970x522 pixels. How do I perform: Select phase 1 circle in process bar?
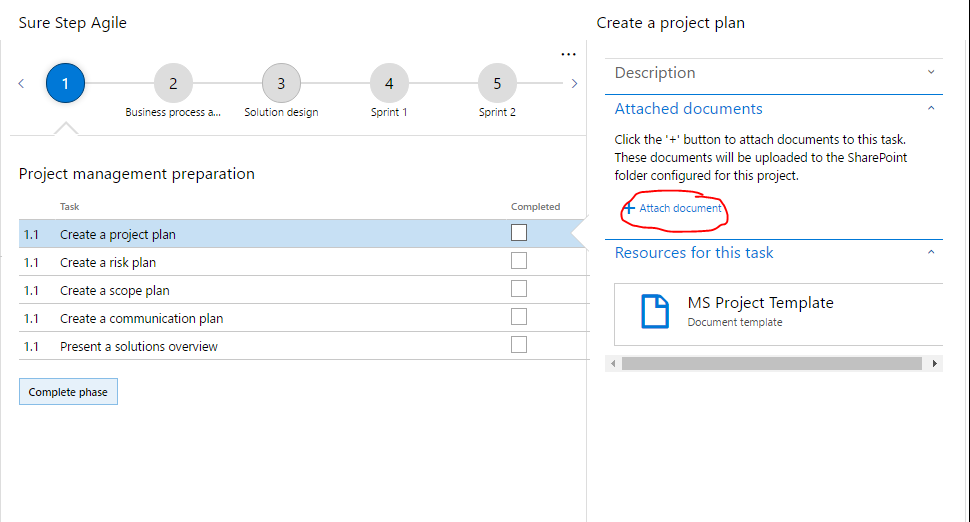(65, 84)
